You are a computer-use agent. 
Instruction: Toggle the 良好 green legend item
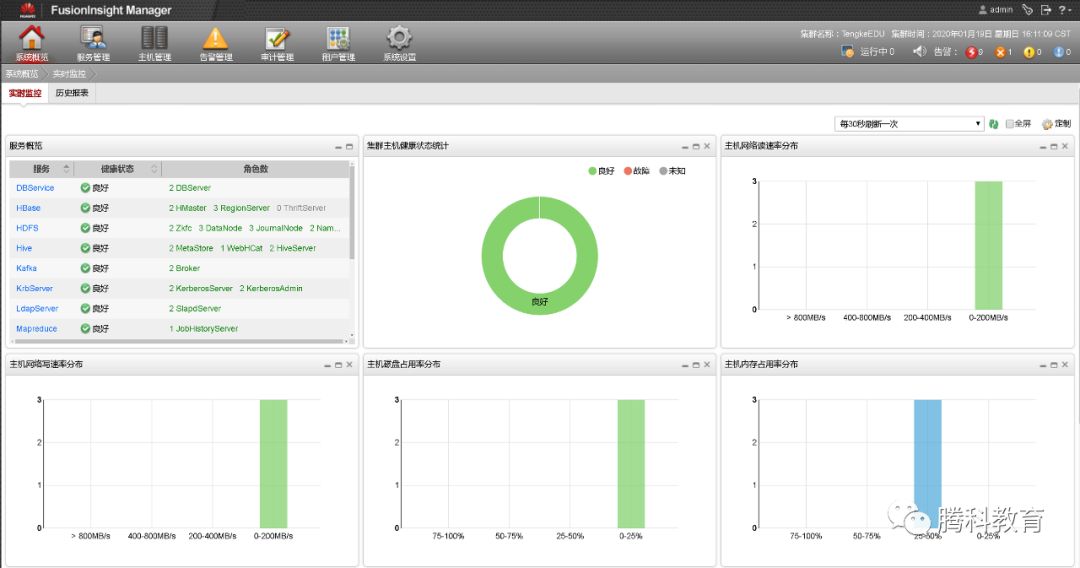601,171
